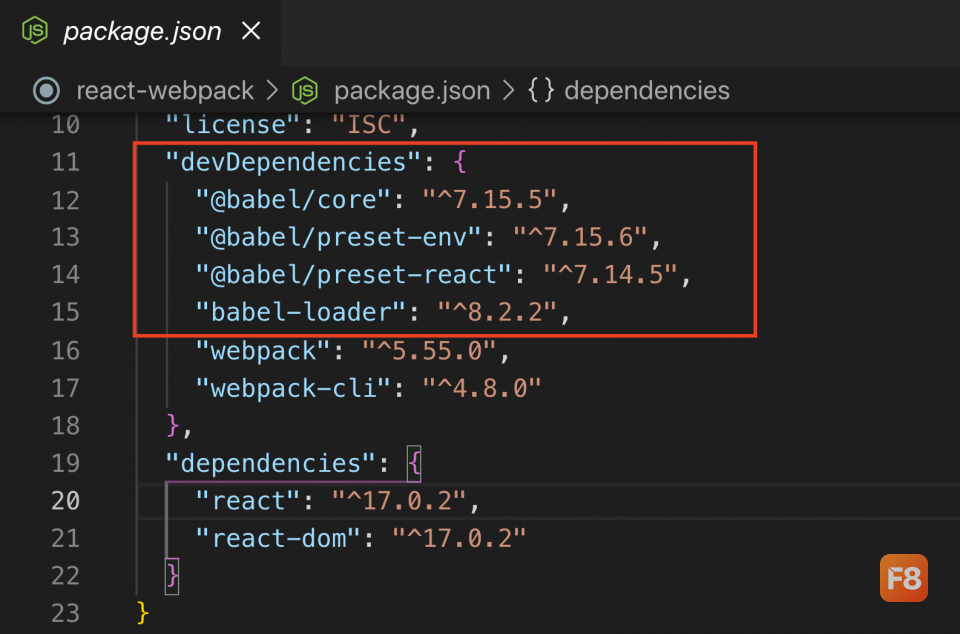Viewport: 960px width, 634px height.
Task: Click the "babel-loader" key
Action: [x=301, y=313]
